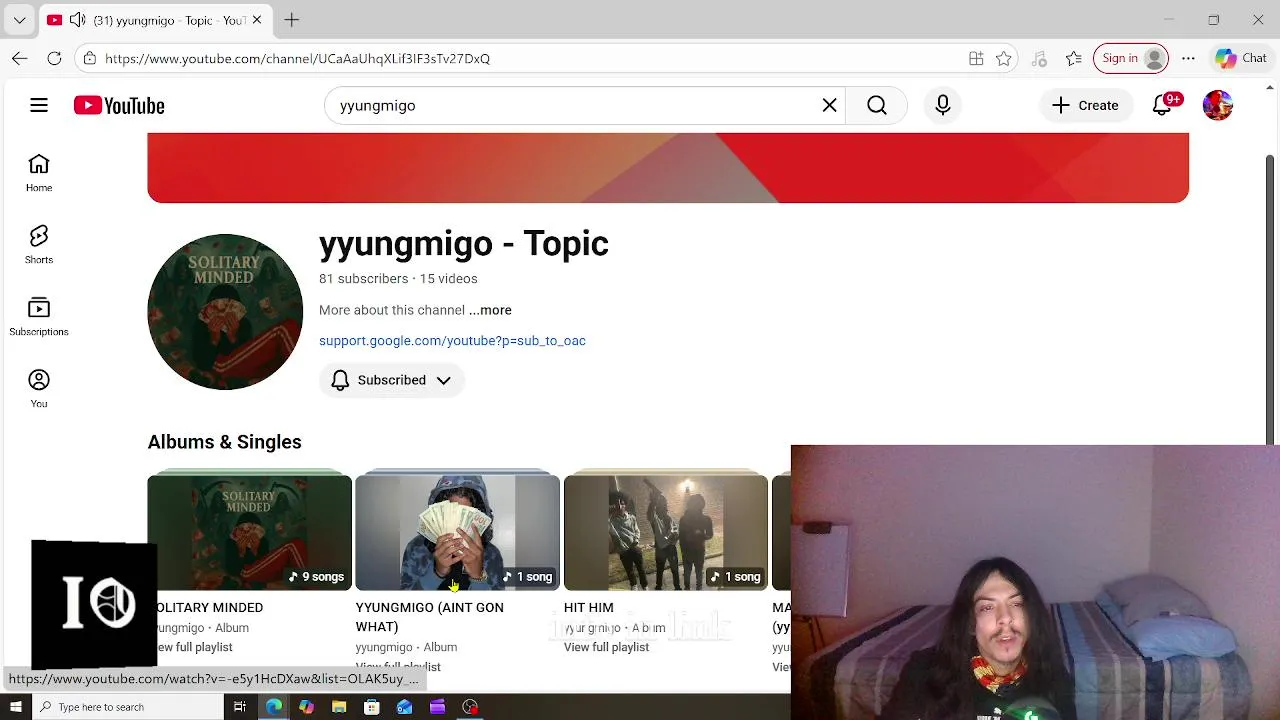1280x720 pixels.
Task: Open the YouTube account avatar menu
Action: [x=1218, y=105]
